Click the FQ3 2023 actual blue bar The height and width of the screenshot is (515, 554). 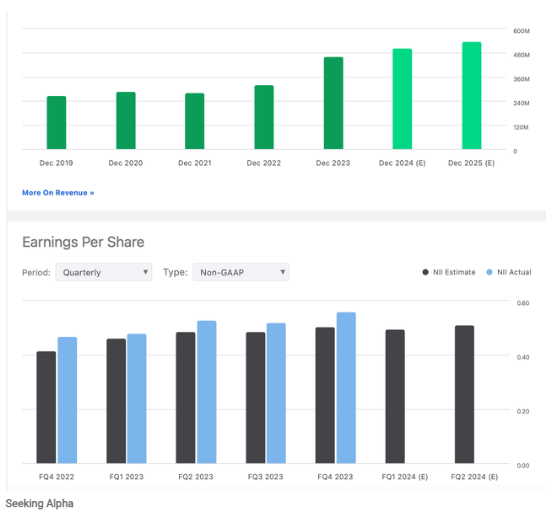click(x=276, y=393)
